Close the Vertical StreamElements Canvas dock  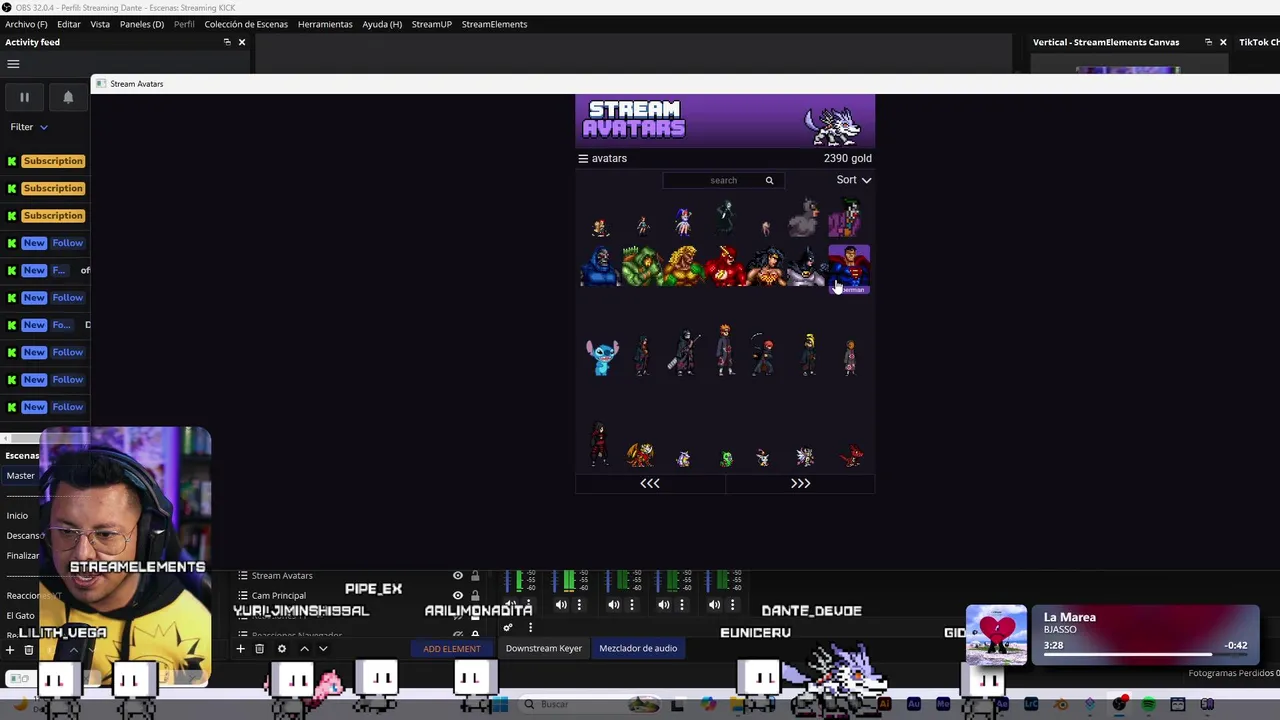coord(1223,42)
